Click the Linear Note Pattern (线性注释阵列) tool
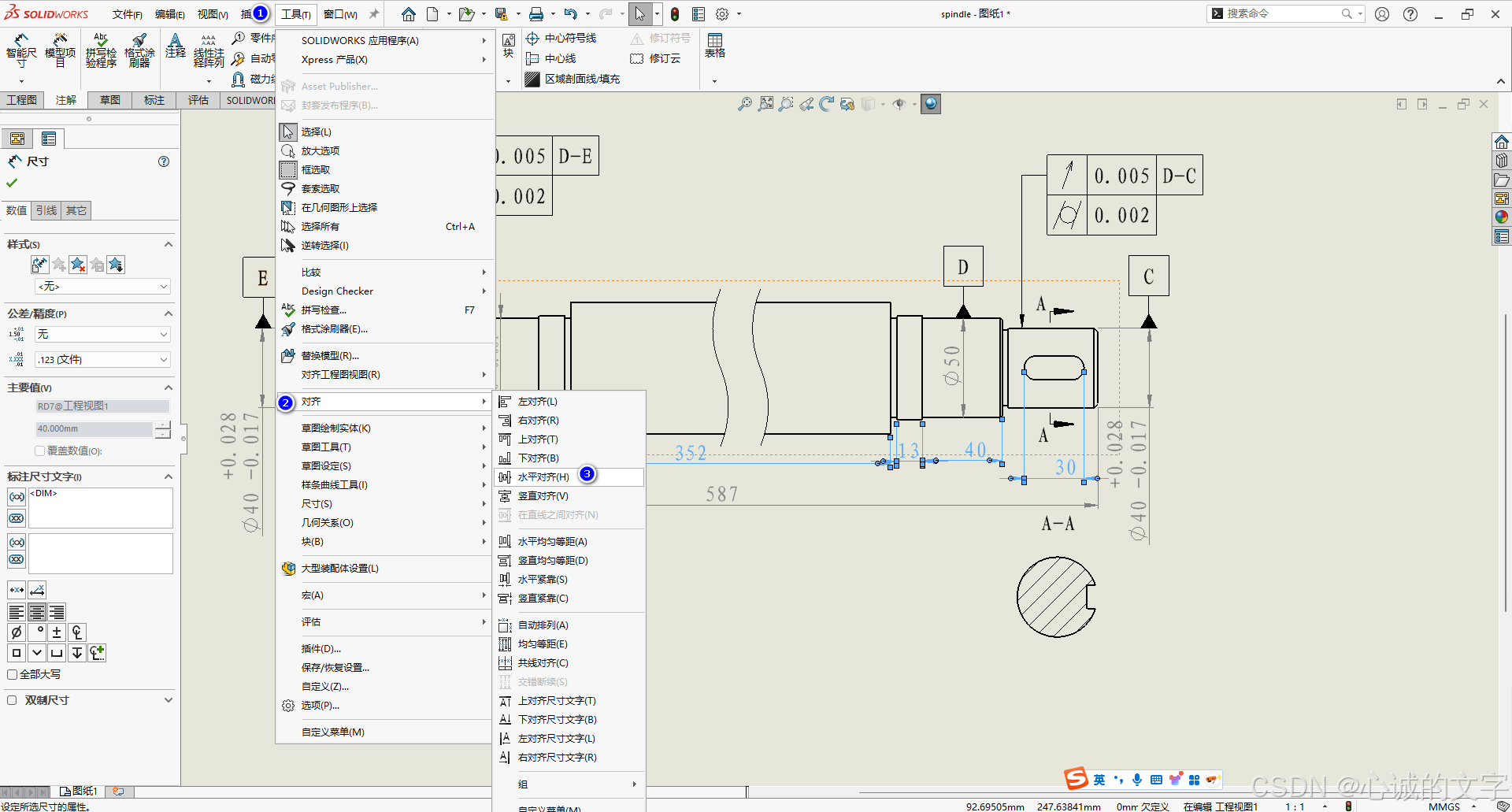The height and width of the screenshot is (812, 1512). [209, 51]
